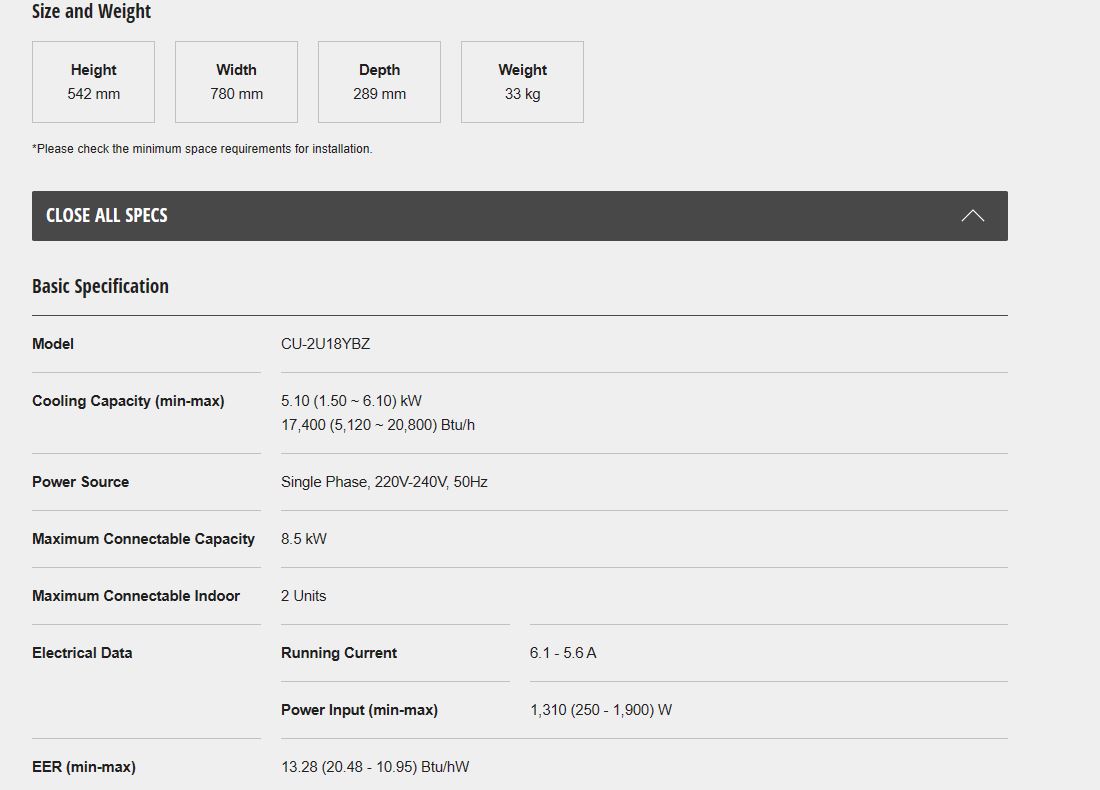Click the 17,400 Btu/h cooling value
Viewport: 1100px width, 790px height.
coord(378,424)
